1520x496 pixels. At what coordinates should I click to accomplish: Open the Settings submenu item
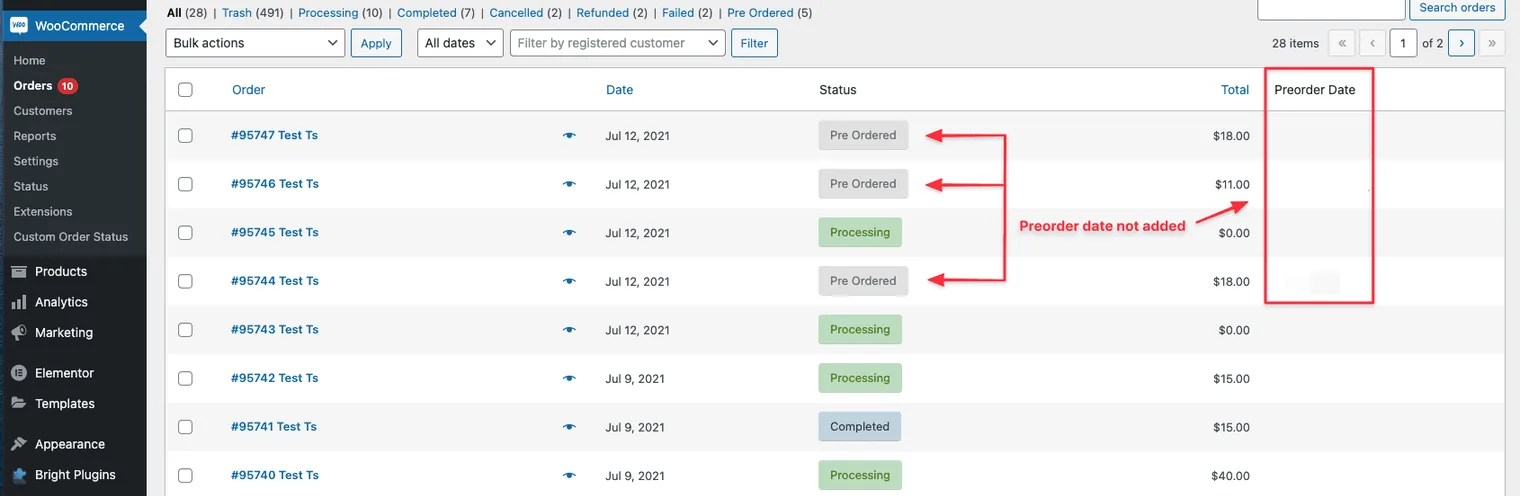tap(36, 161)
